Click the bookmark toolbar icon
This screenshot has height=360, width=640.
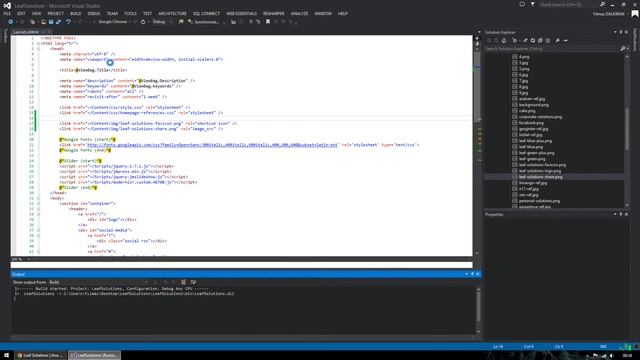[x=268, y=22]
